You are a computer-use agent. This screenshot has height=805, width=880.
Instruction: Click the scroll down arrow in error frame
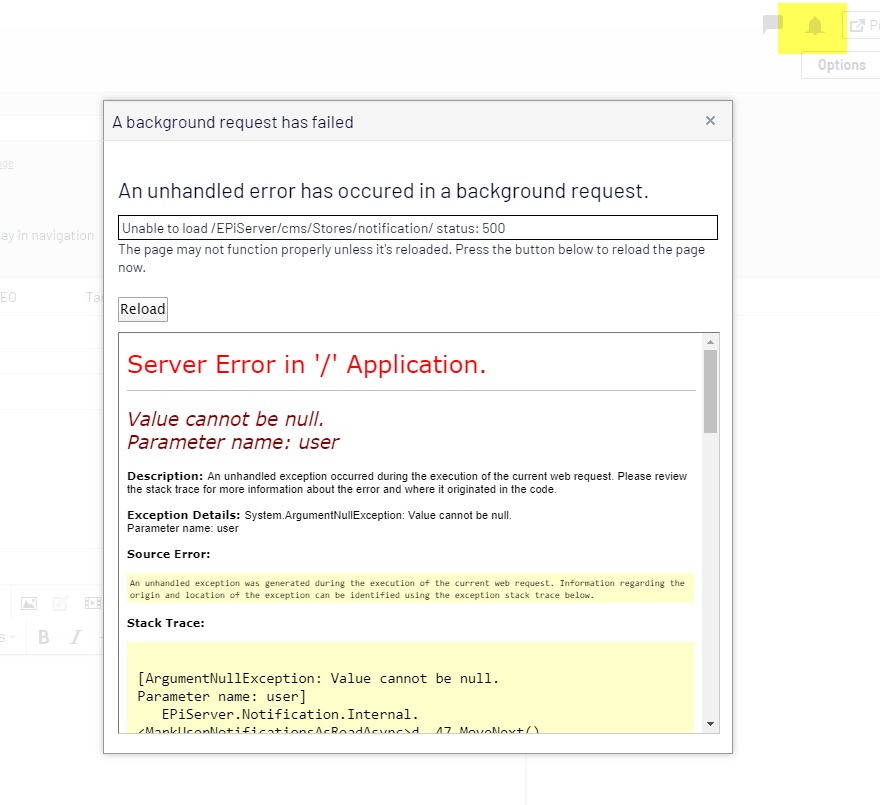710,723
